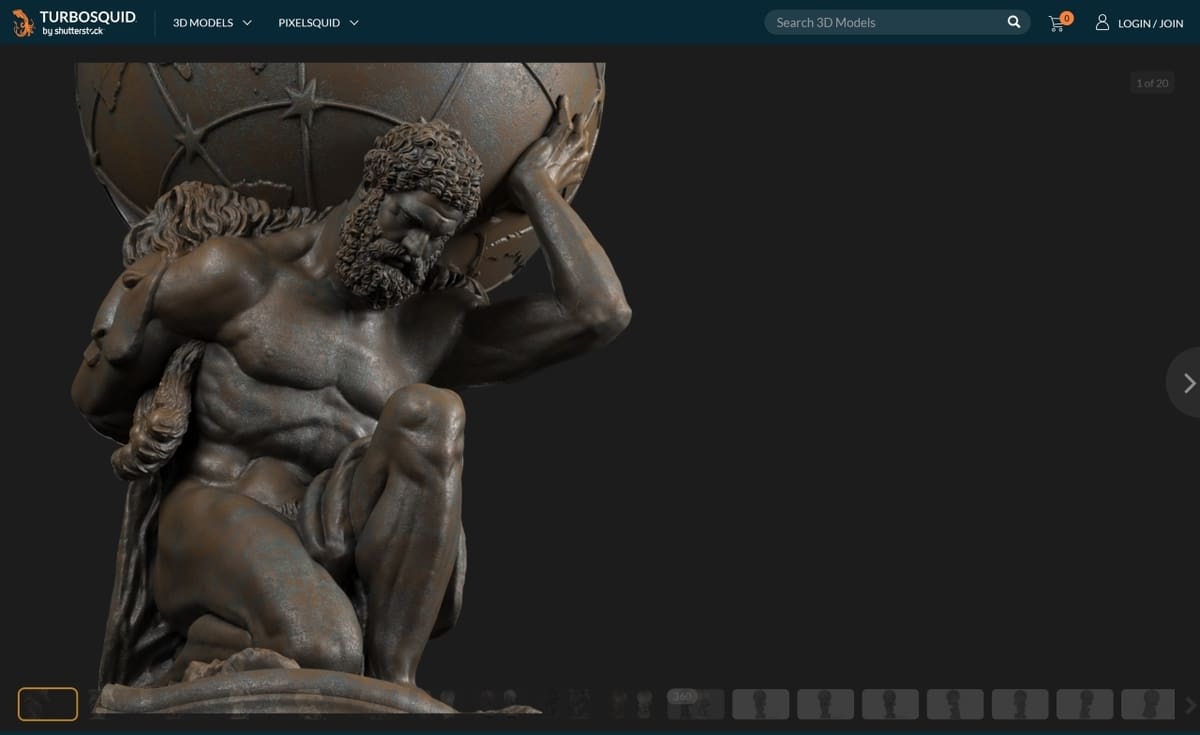Advance the thumbnail strip with its arrow

[1189, 705]
